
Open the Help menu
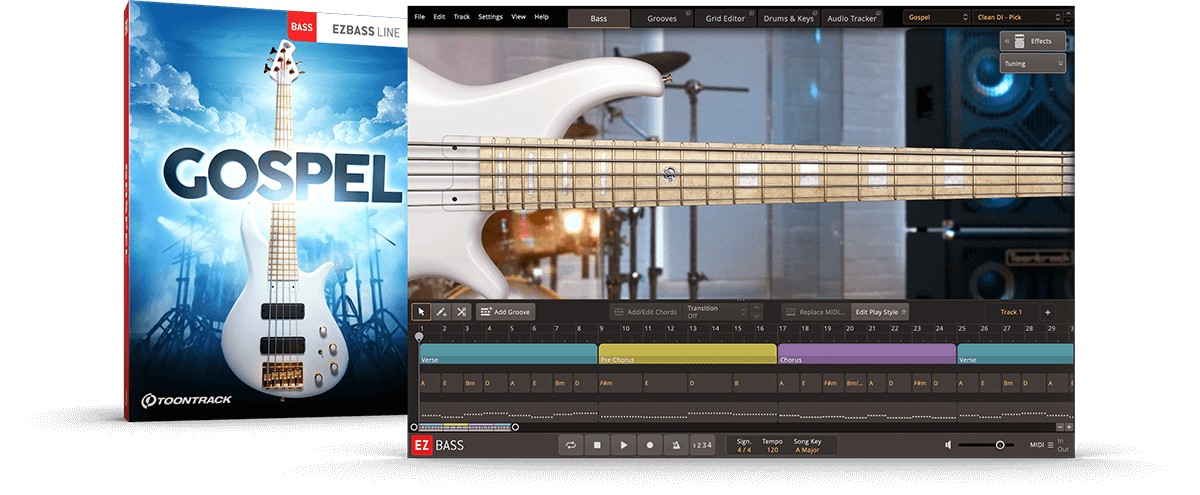[x=541, y=17]
